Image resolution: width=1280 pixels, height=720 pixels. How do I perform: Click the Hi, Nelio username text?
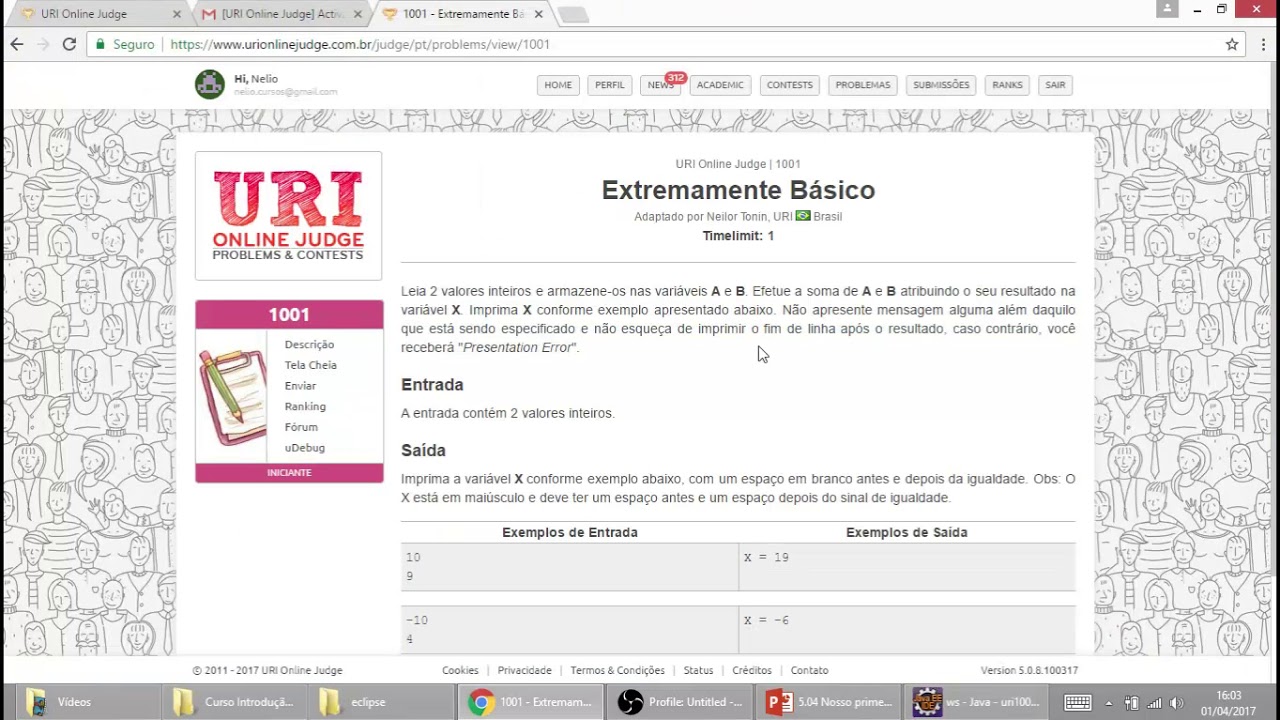(256, 79)
